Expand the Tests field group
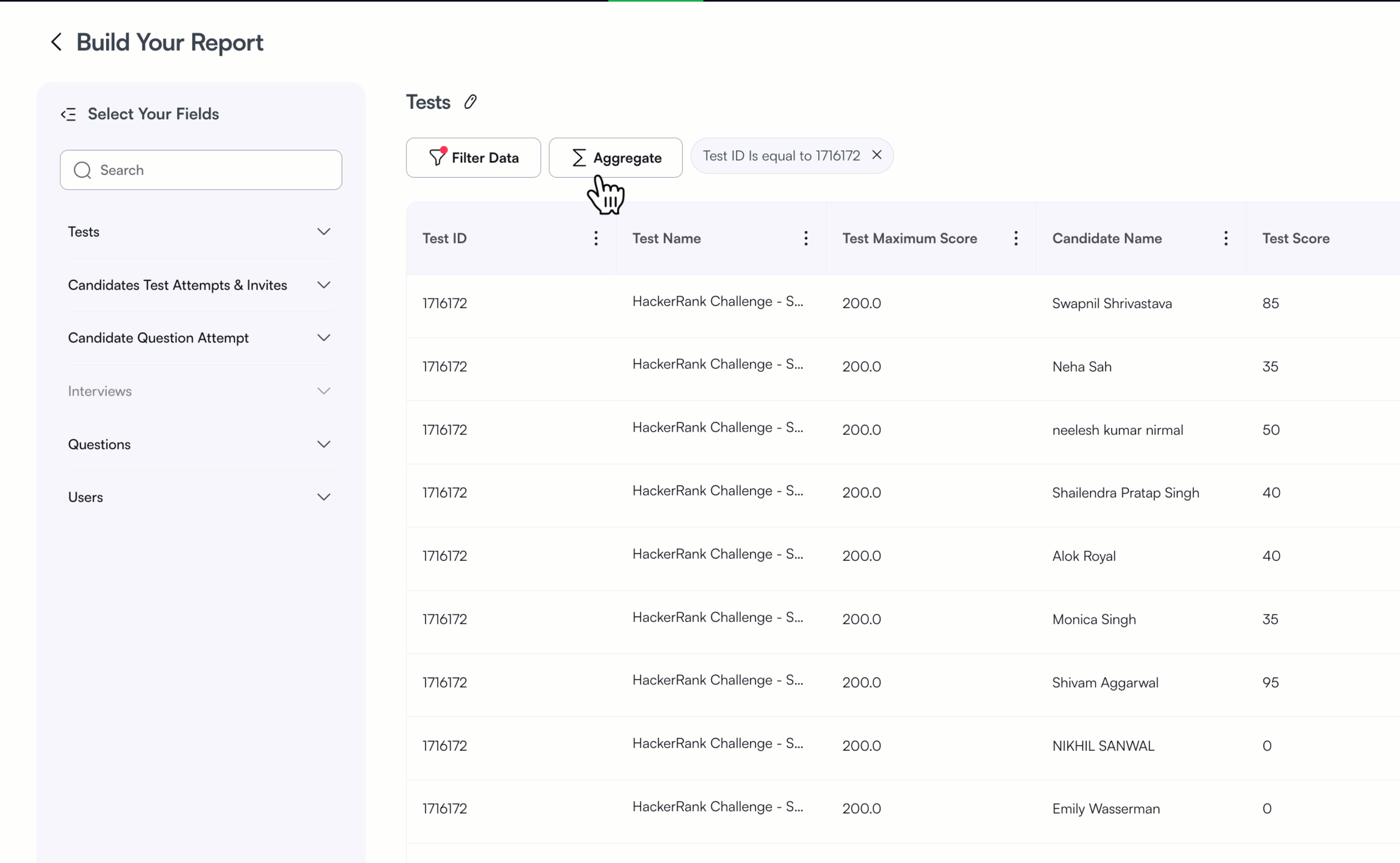The width and height of the screenshot is (1400, 863). click(324, 232)
